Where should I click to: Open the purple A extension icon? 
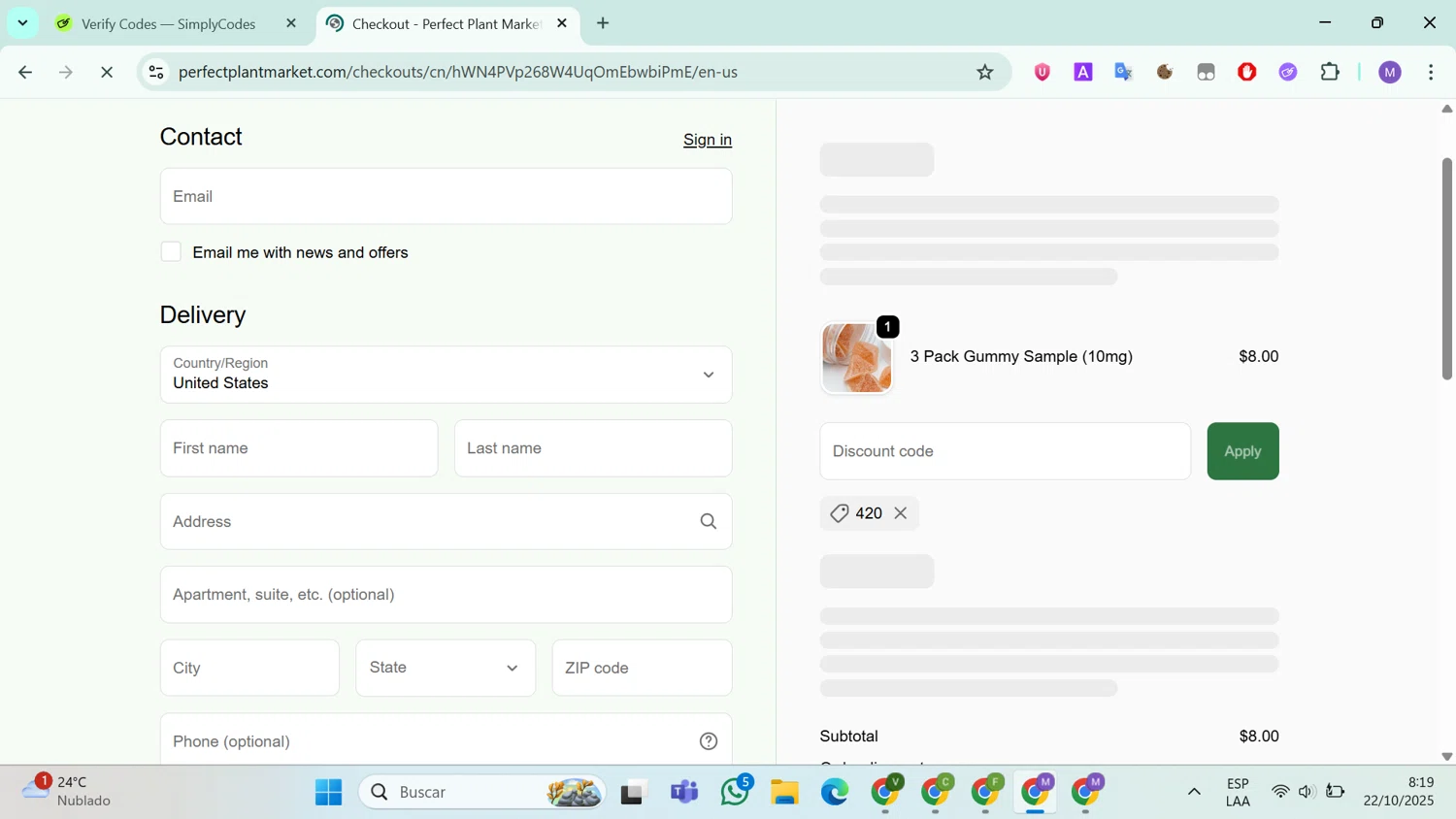[1083, 72]
